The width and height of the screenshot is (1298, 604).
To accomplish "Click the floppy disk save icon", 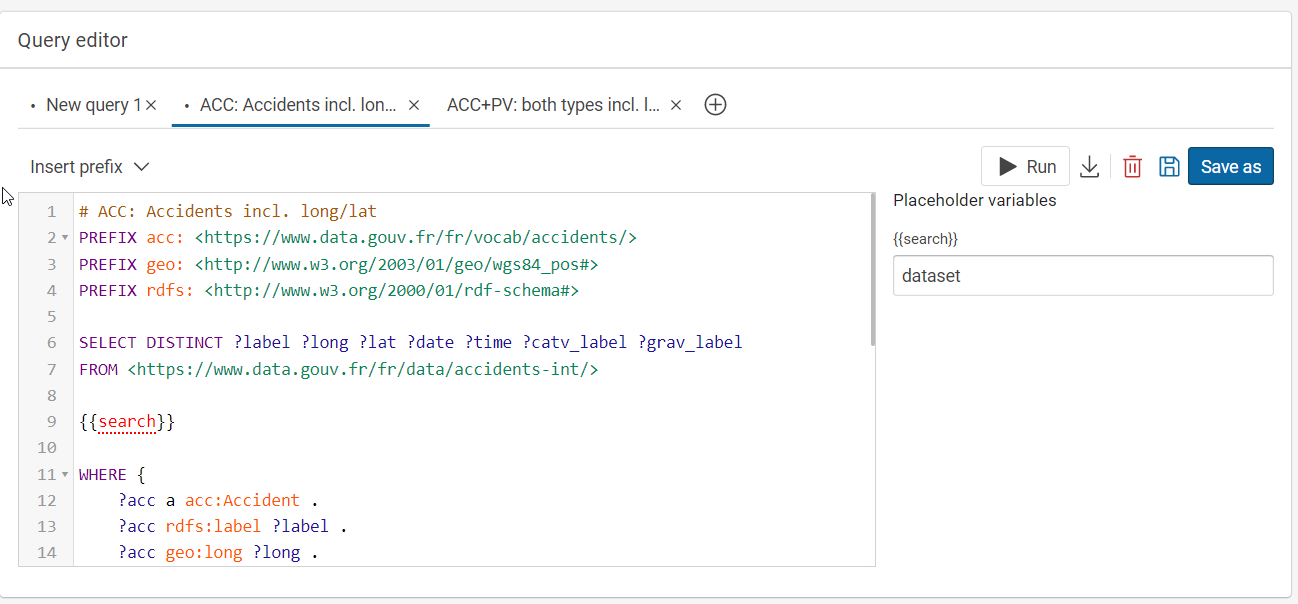I will click(1168, 167).
